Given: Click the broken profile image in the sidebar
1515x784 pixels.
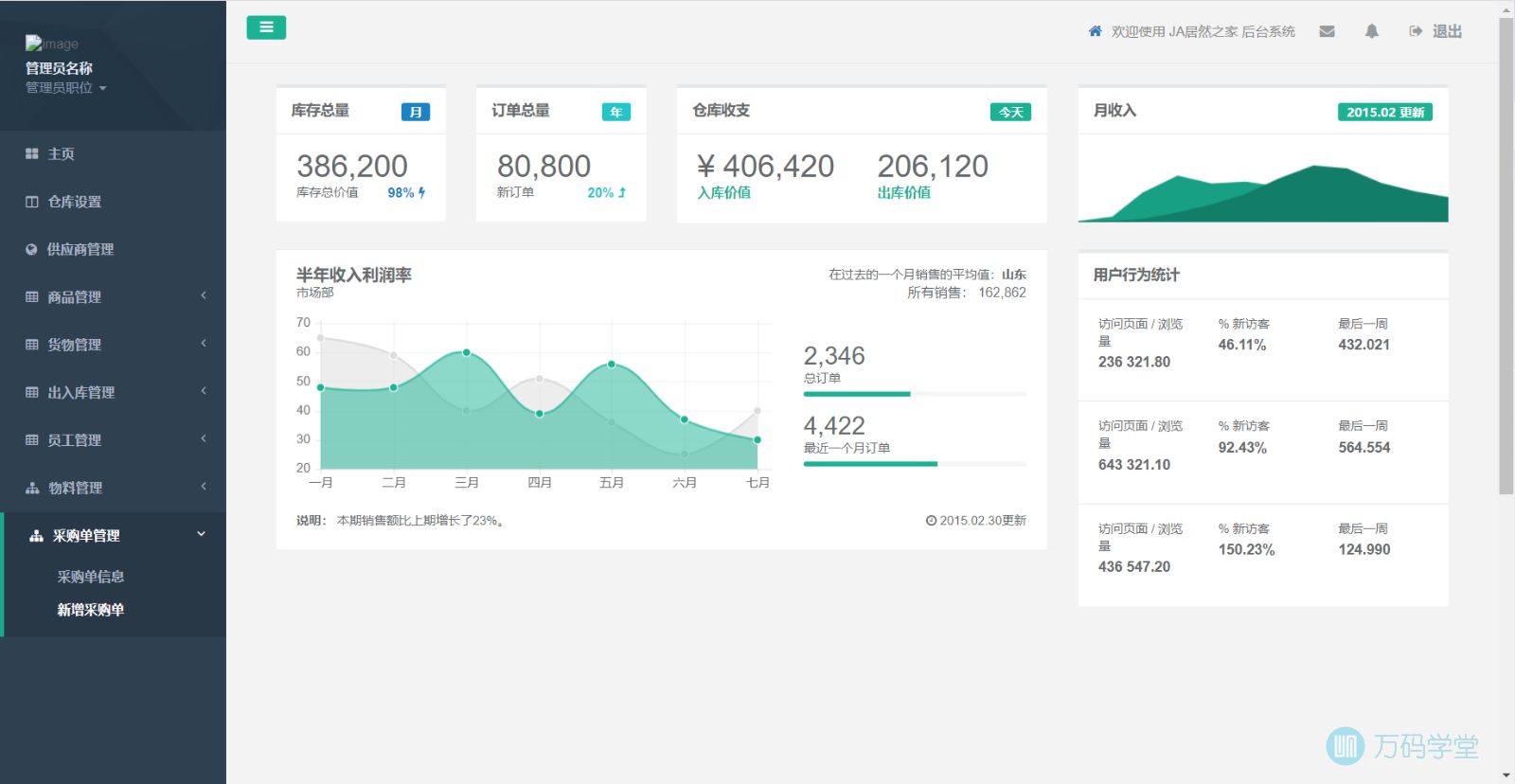Looking at the screenshot, I should coord(51,44).
